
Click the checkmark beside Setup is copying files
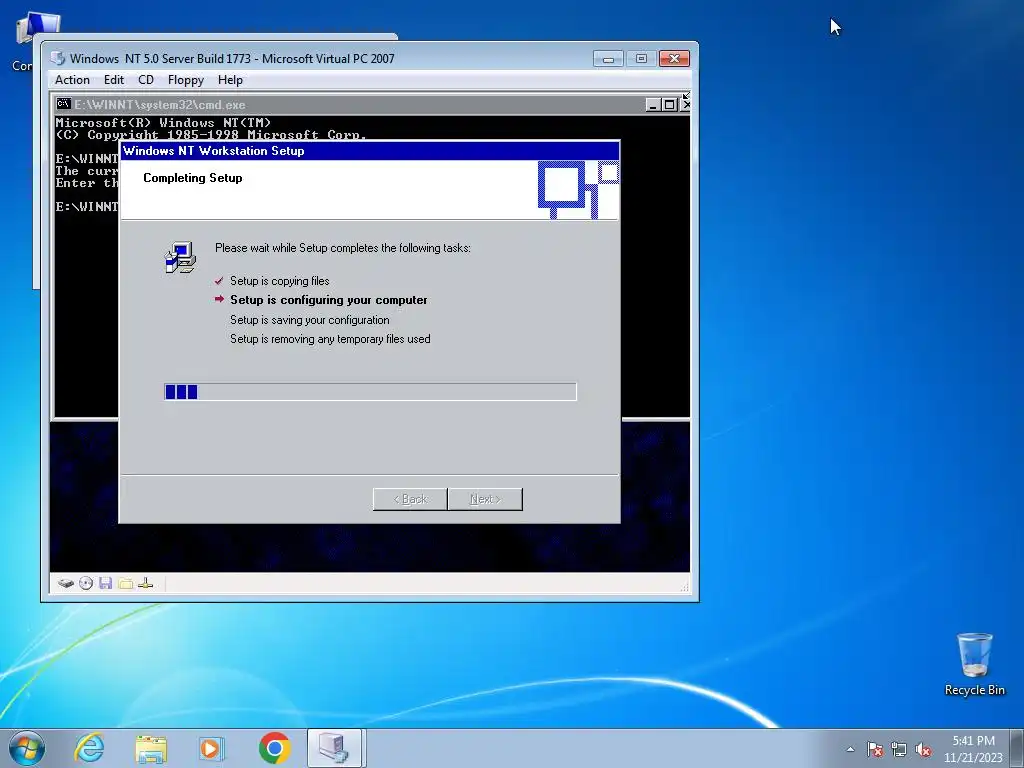click(219, 281)
